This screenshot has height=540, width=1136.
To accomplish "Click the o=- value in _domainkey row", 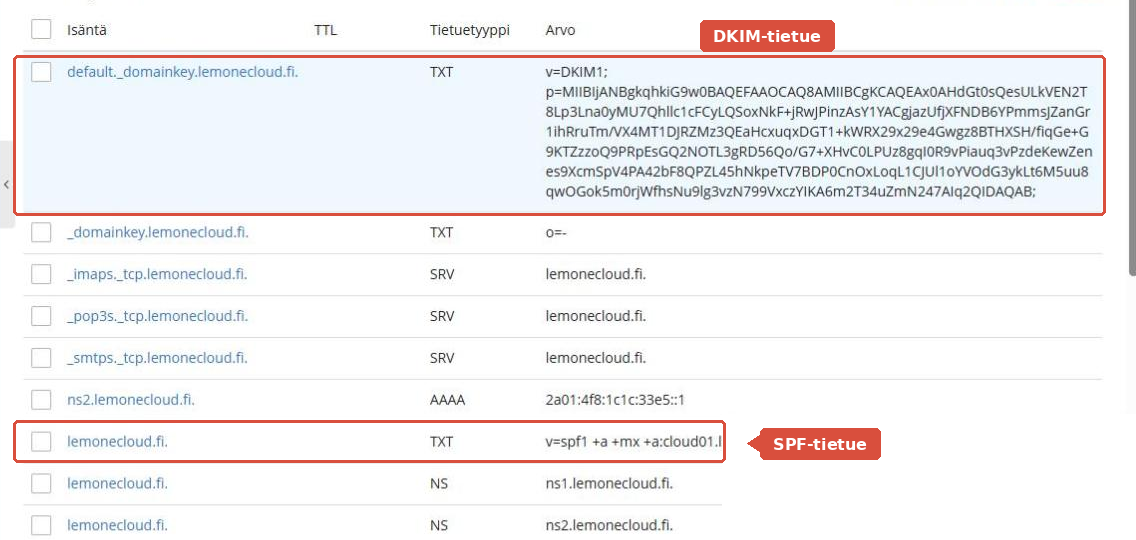I will click(x=557, y=233).
